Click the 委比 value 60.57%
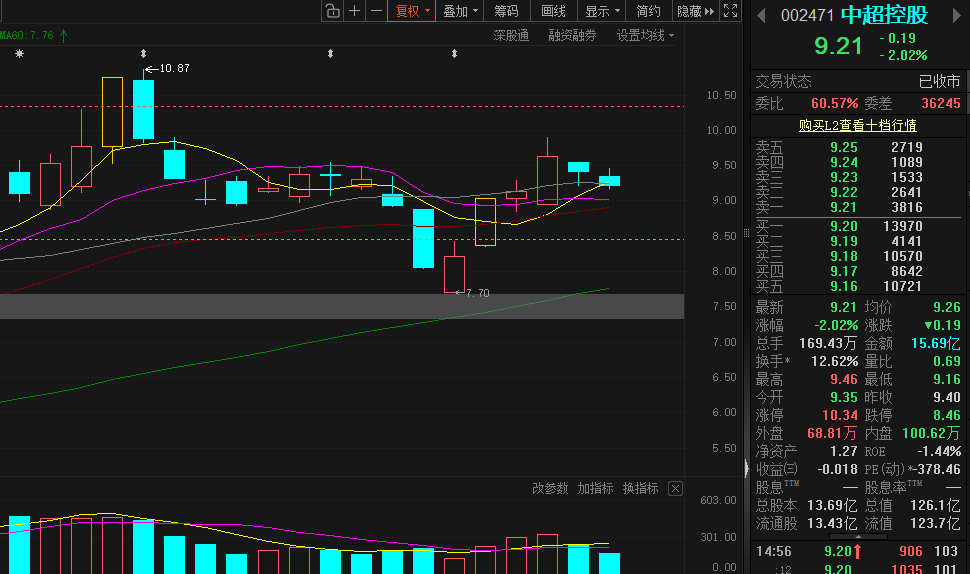 click(835, 103)
